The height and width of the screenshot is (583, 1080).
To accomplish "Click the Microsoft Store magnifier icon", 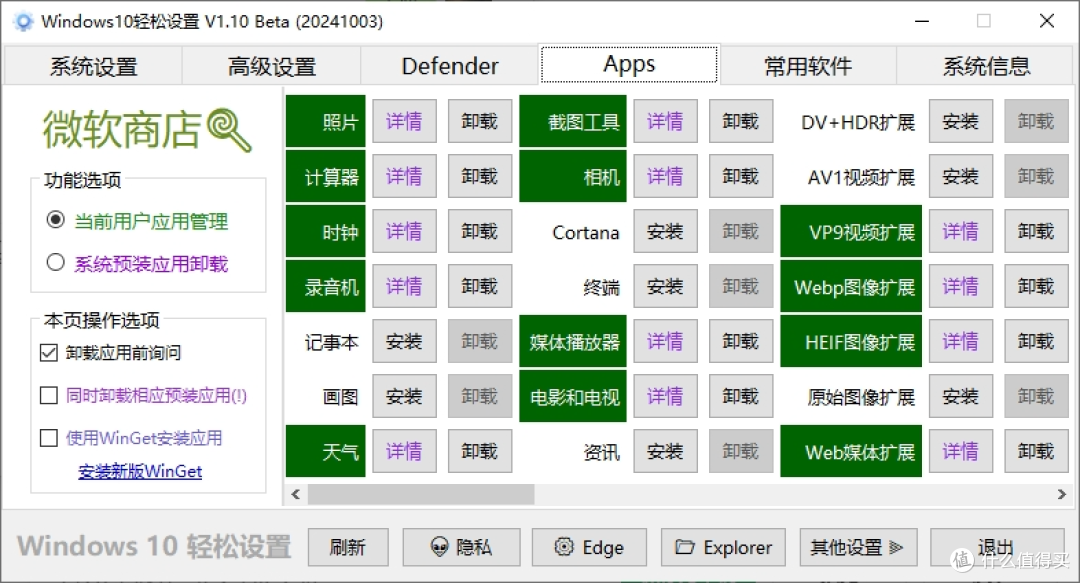I will 230,130.
